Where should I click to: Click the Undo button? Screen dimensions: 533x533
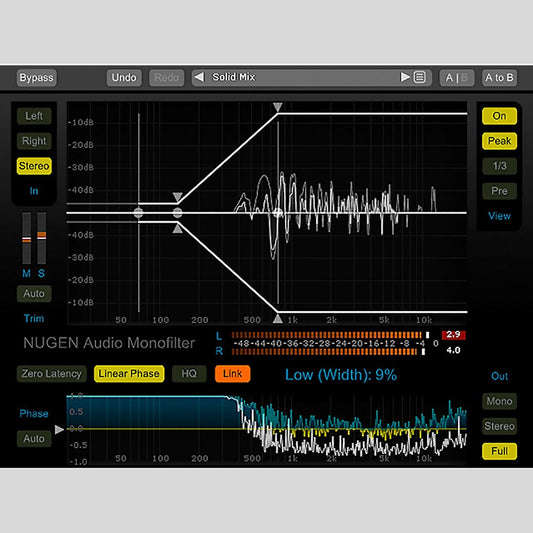pos(124,78)
